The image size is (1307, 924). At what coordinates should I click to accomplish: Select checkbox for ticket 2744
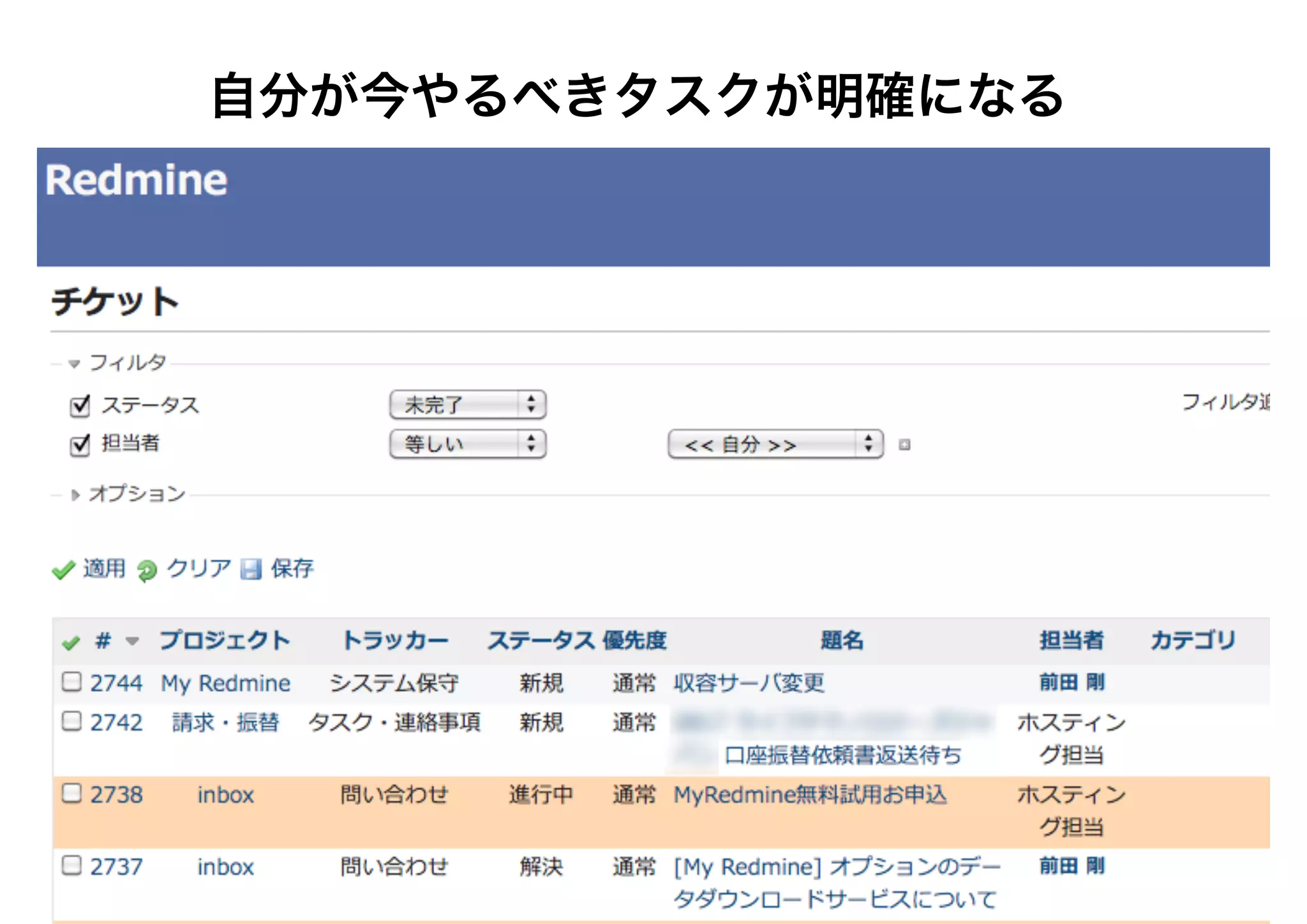click(71, 682)
